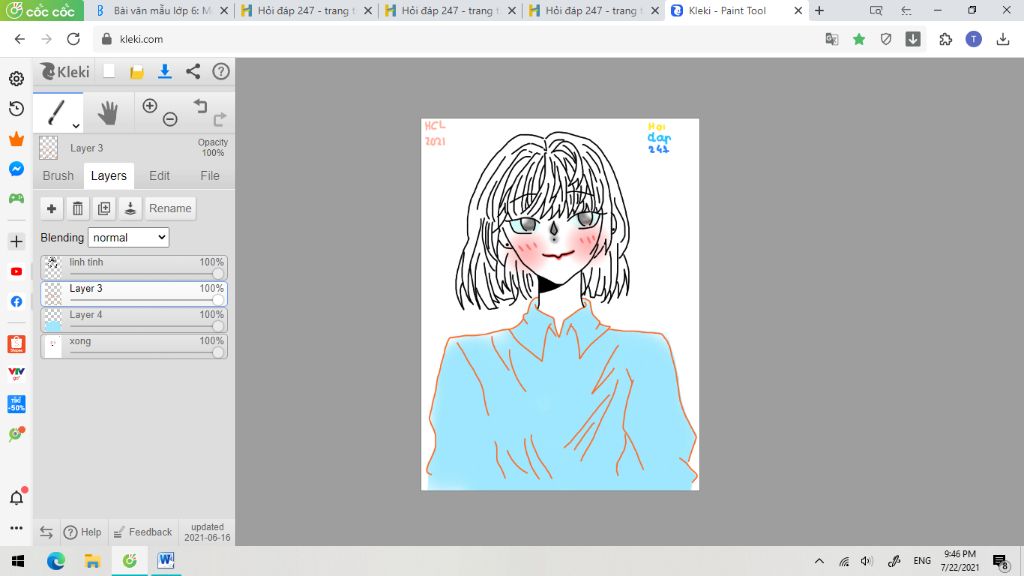Select the linh tinh layer thumbnail
The height and width of the screenshot is (576, 1024).
point(53,267)
